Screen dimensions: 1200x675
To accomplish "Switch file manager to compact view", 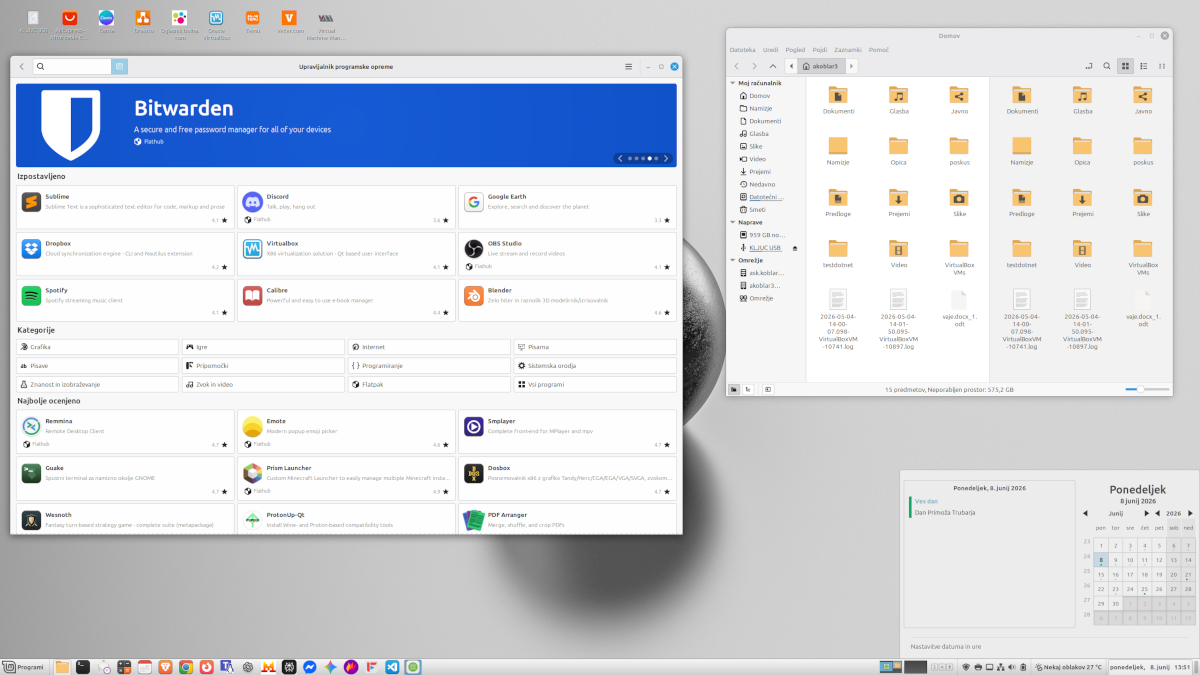I will (1162, 66).
